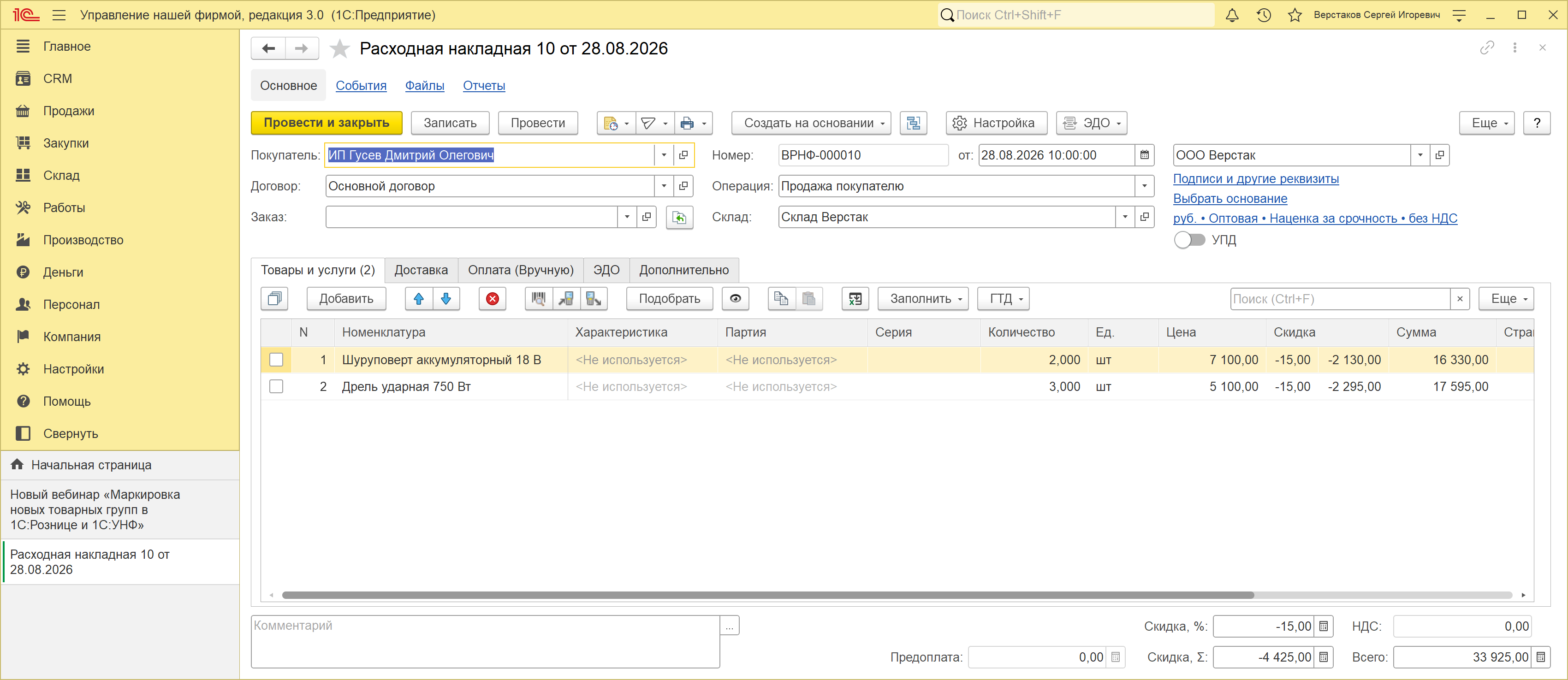
Task: Open Подписи и другие реквизиты link
Action: [x=1256, y=179]
